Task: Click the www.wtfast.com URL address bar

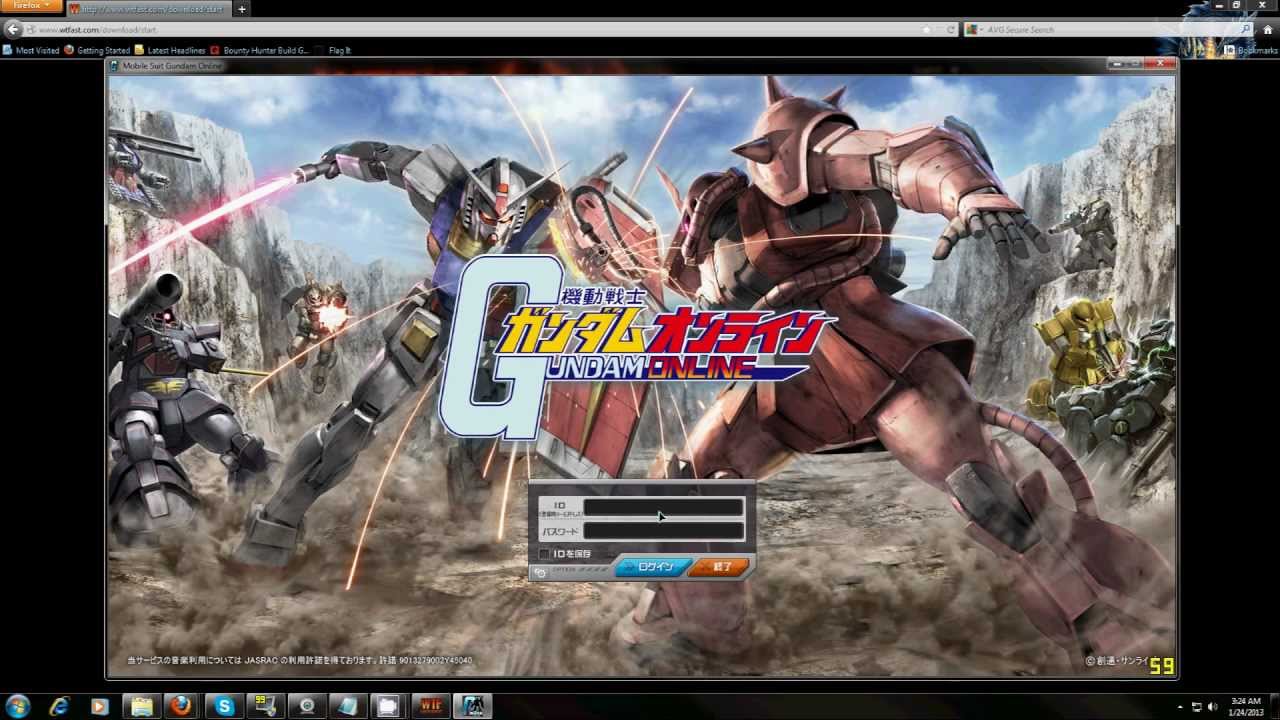Action: click(480, 30)
